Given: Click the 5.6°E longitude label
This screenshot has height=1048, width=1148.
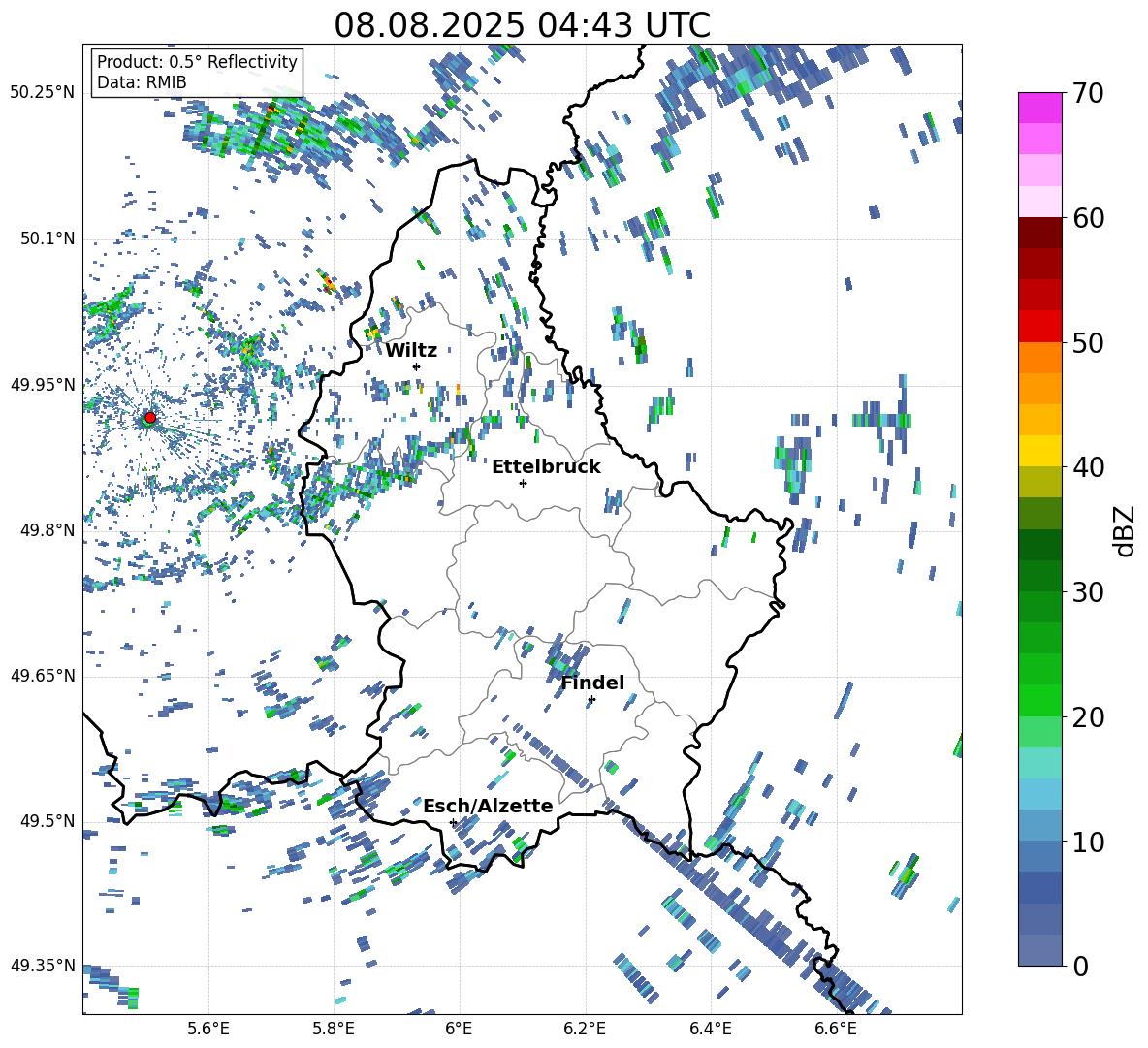Looking at the screenshot, I should point(208,1029).
